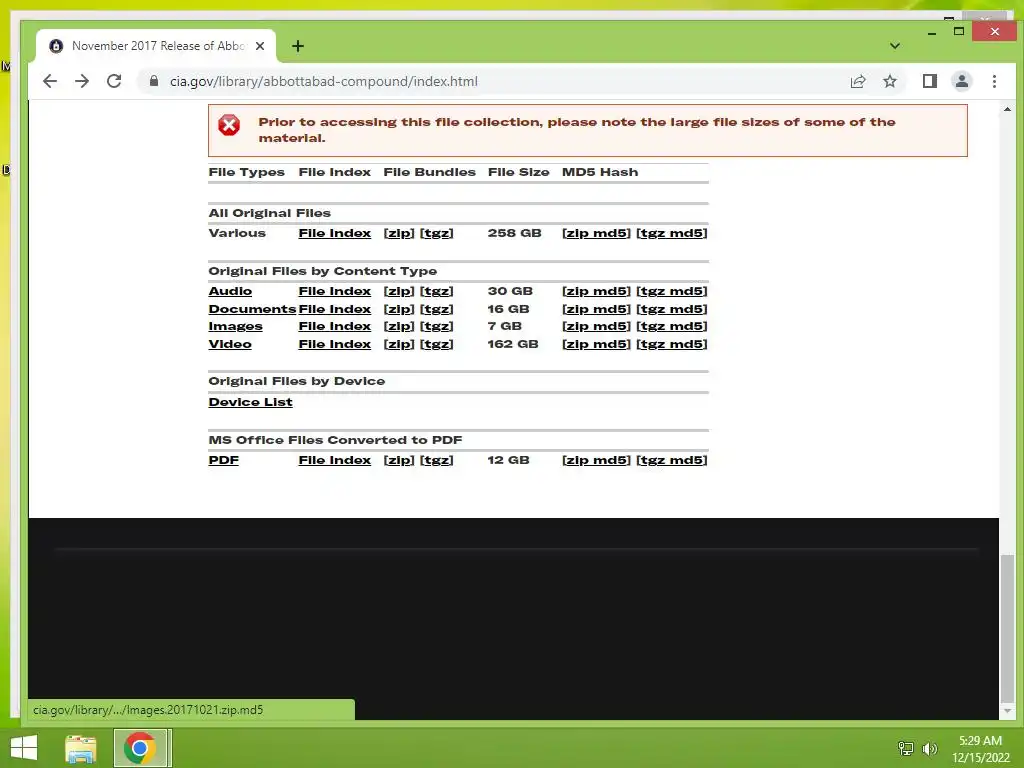Open the Various File Index link

click(334, 233)
